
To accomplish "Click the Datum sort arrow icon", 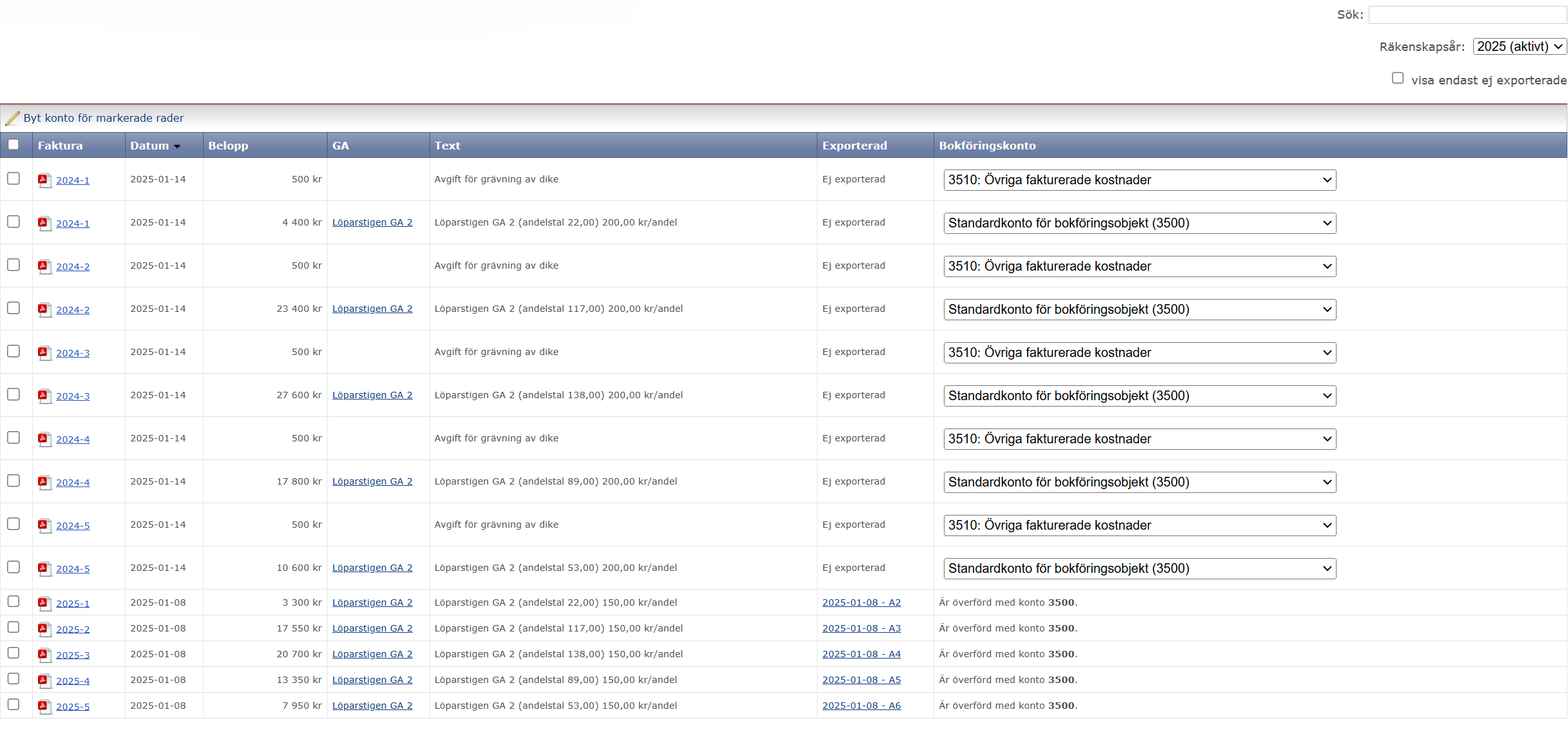I will click(177, 147).
